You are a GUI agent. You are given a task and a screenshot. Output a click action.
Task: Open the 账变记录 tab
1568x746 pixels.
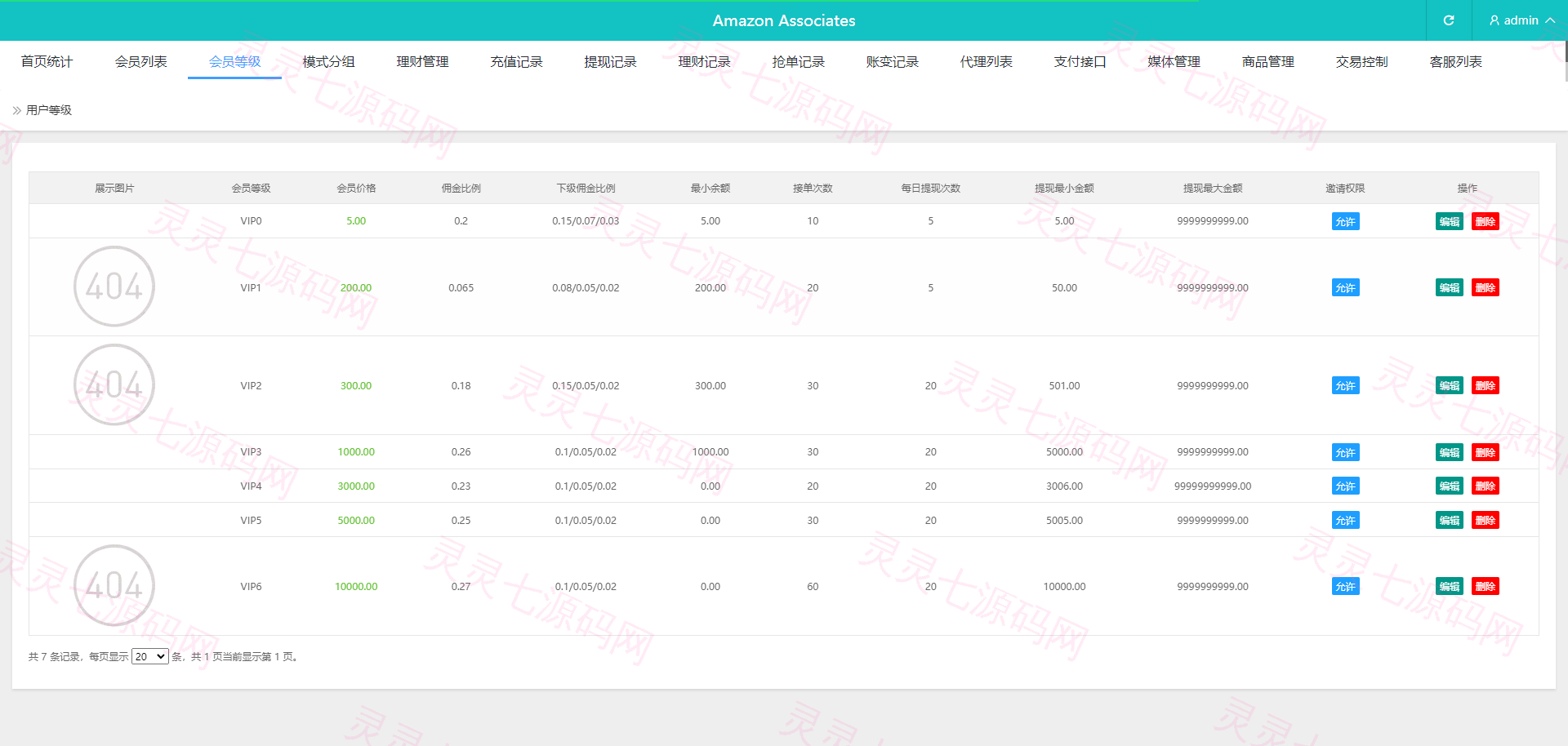pyautogui.click(x=892, y=62)
